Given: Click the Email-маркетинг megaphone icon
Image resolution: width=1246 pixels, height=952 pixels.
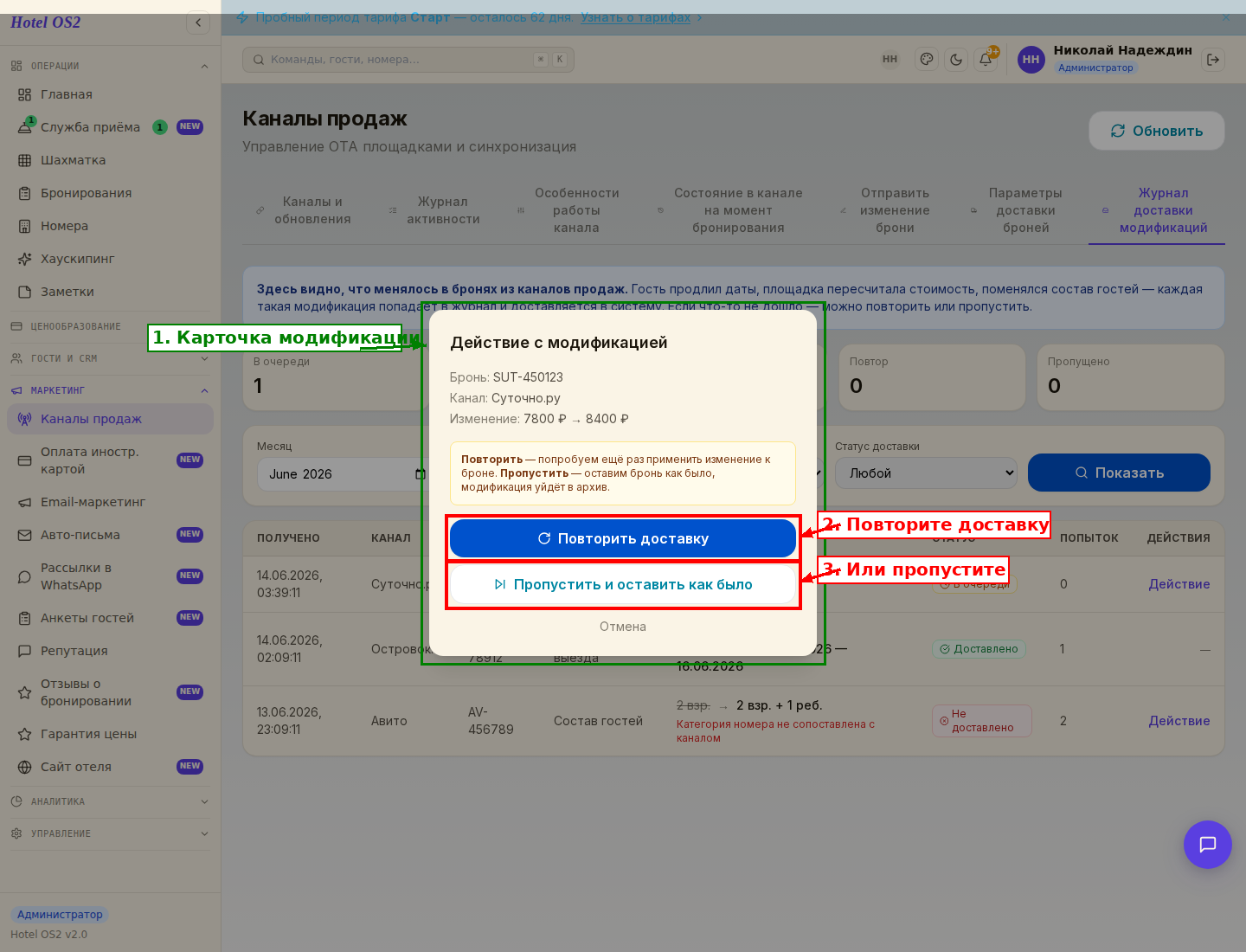Looking at the screenshot, I should [x=24, y=502].
